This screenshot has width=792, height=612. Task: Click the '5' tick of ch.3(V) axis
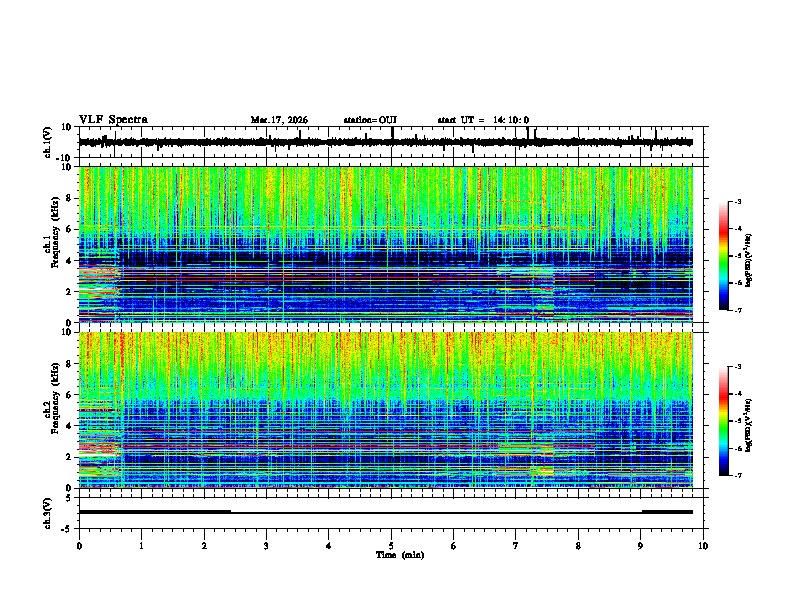click(69, 498)
